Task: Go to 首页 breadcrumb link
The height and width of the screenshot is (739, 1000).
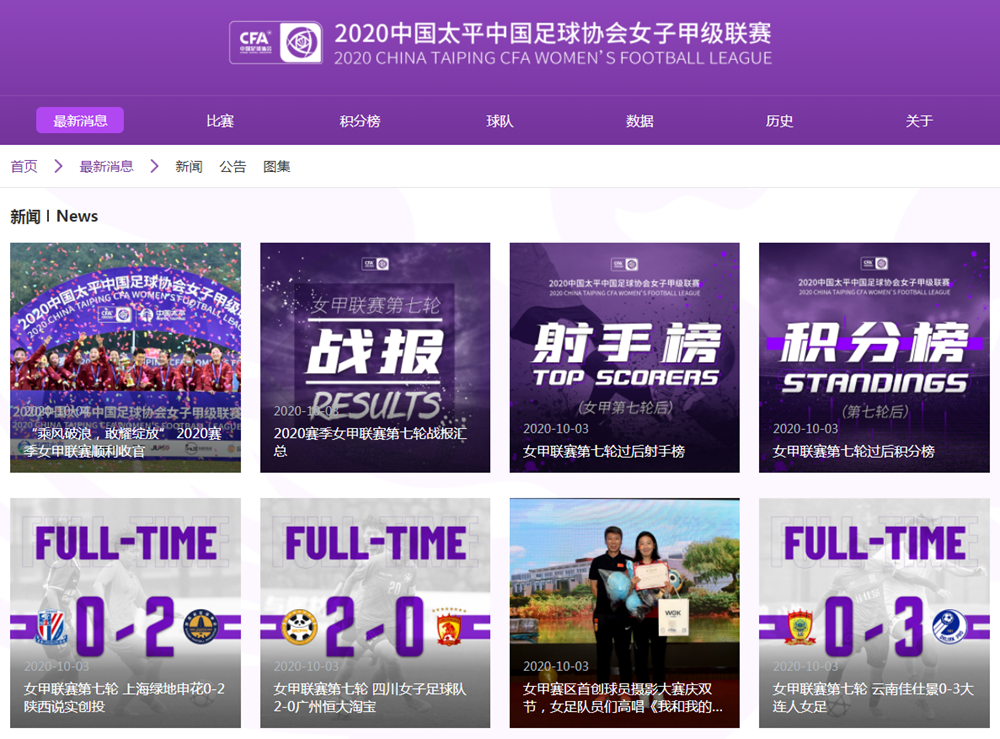Action: point(24,166)
